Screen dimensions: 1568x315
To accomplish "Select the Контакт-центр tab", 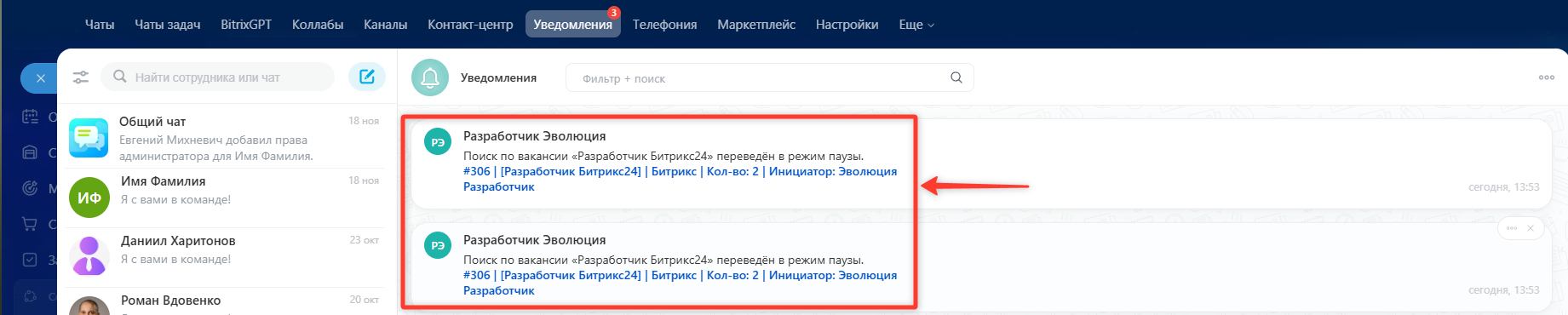I will 470,25.
